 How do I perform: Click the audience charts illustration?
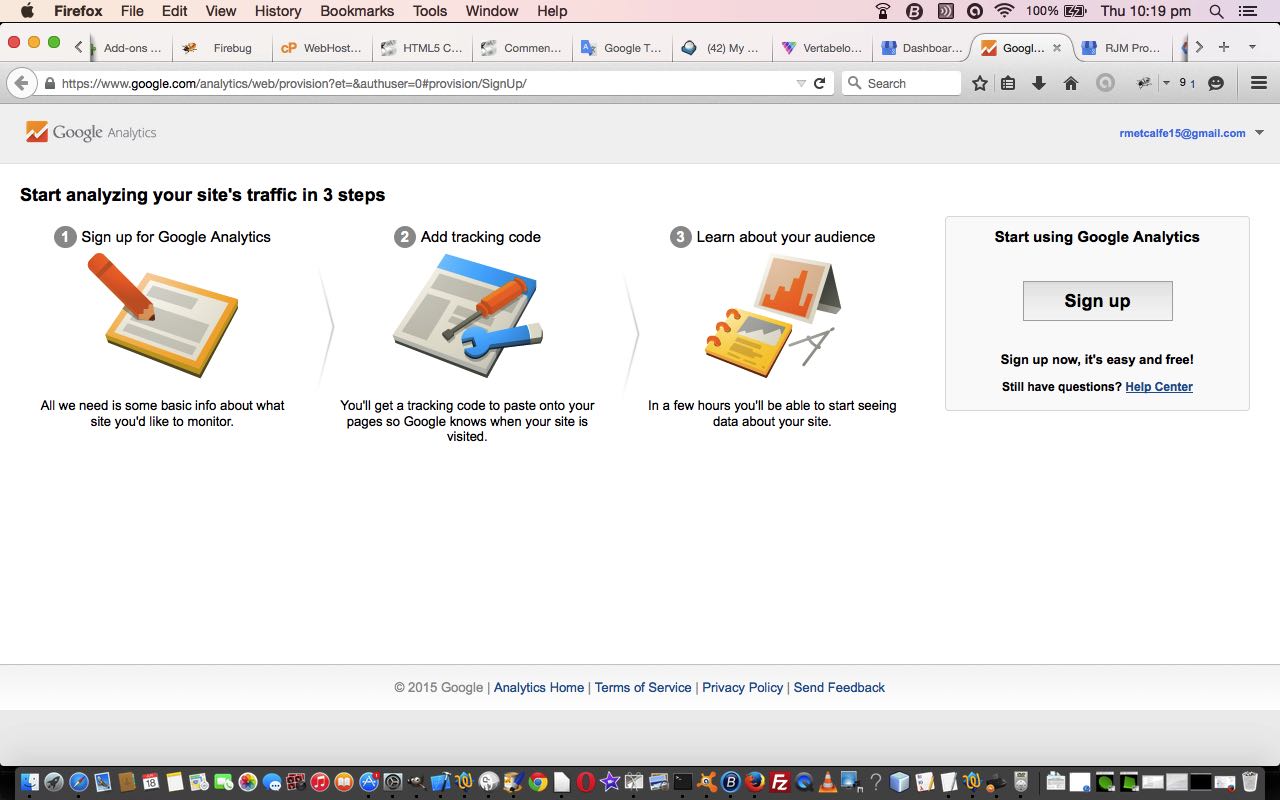coord(773,314)
